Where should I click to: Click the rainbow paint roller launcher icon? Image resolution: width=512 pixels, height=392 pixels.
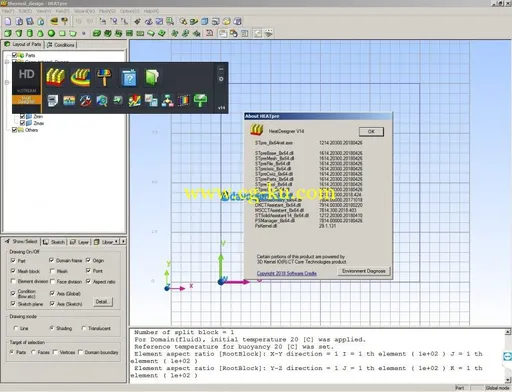coord(104,77)
